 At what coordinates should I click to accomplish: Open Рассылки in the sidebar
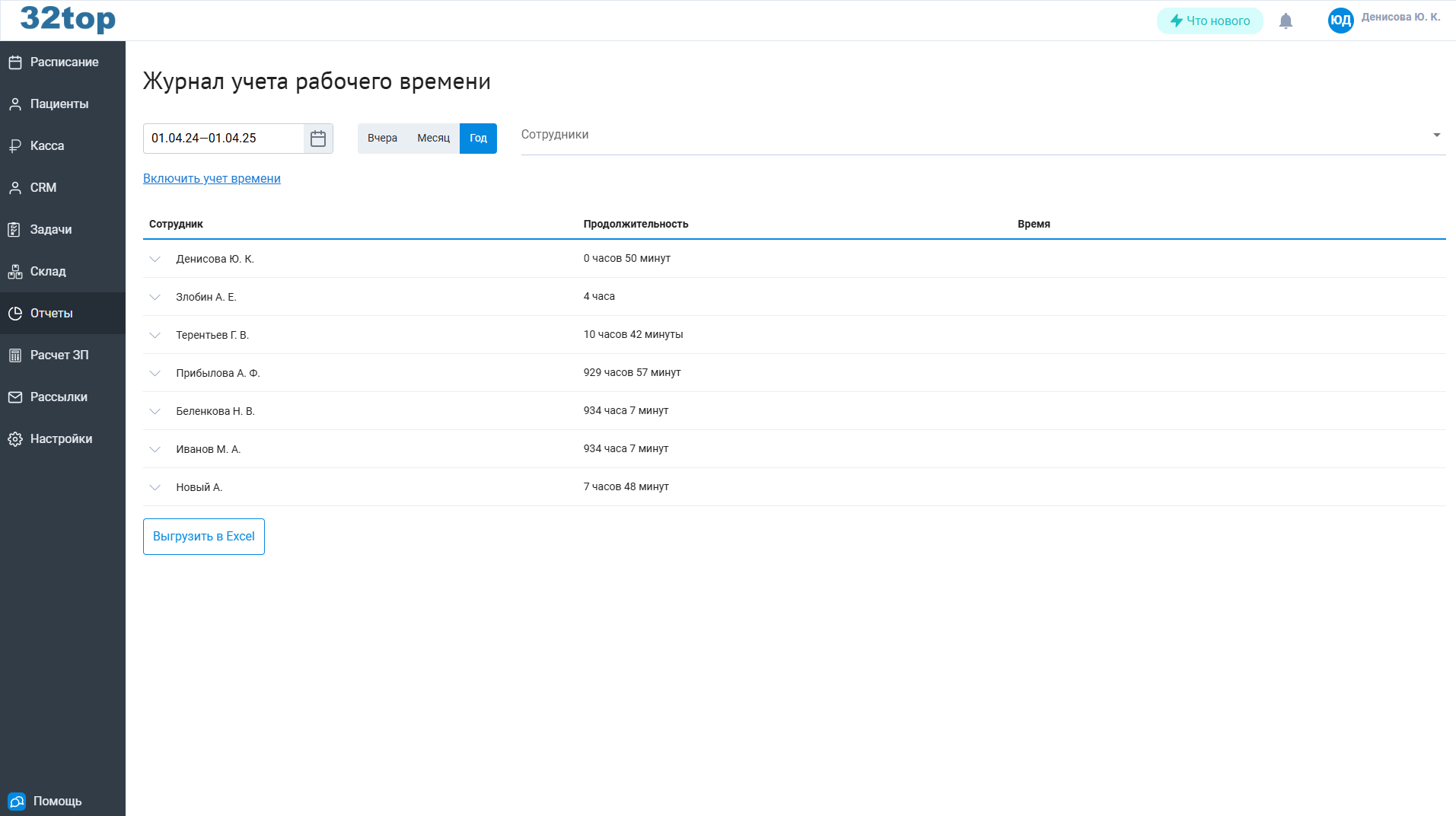pos(62,397)
